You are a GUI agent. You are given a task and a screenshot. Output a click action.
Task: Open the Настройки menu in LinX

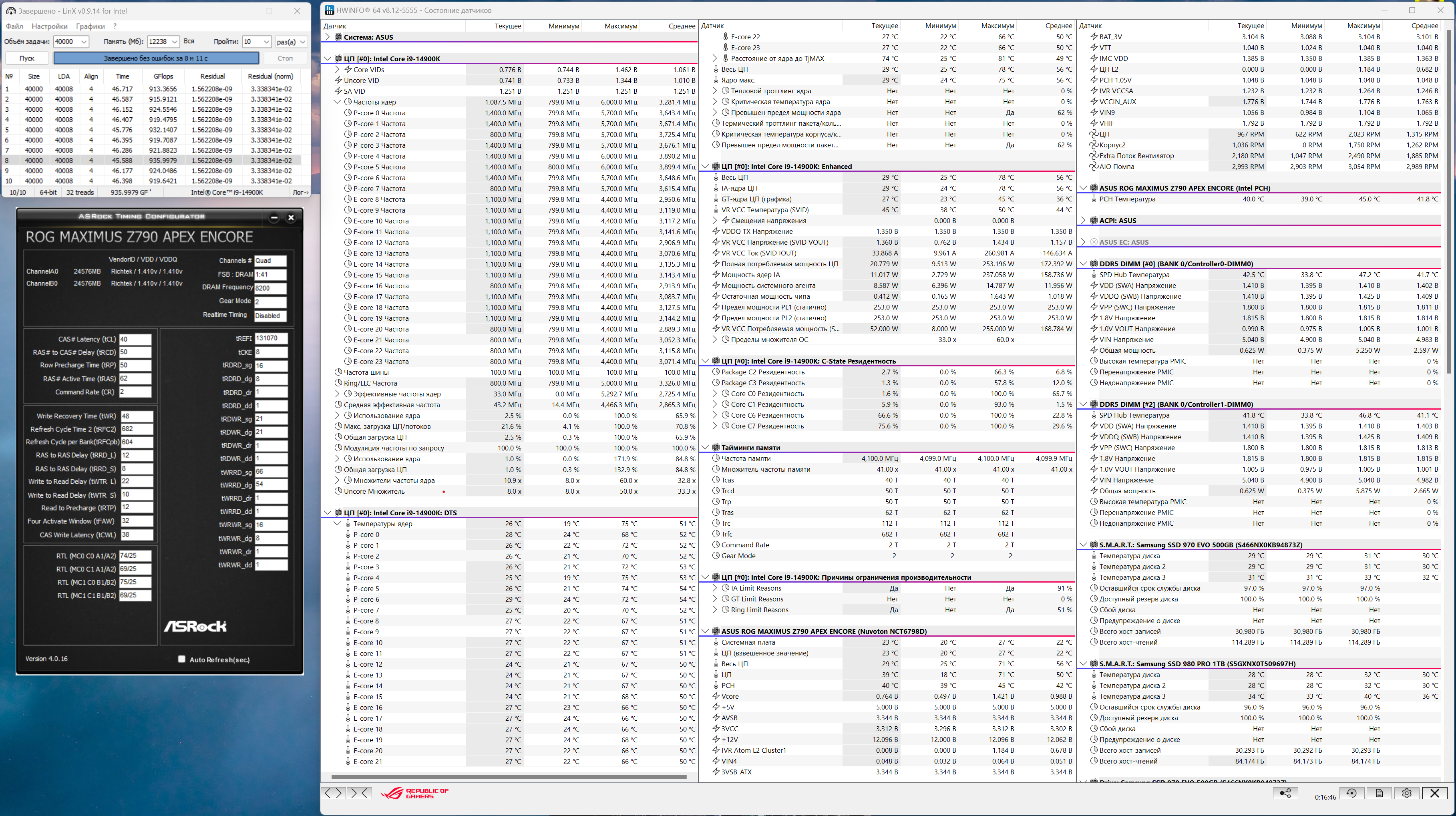[x=49, y=26]
